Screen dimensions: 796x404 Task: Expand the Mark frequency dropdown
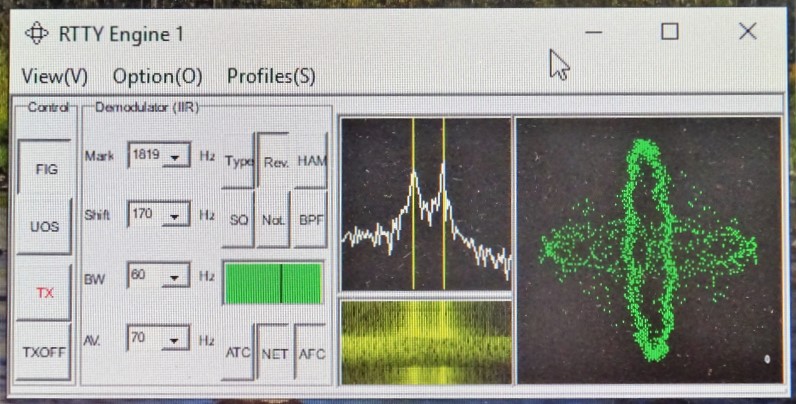176,157
